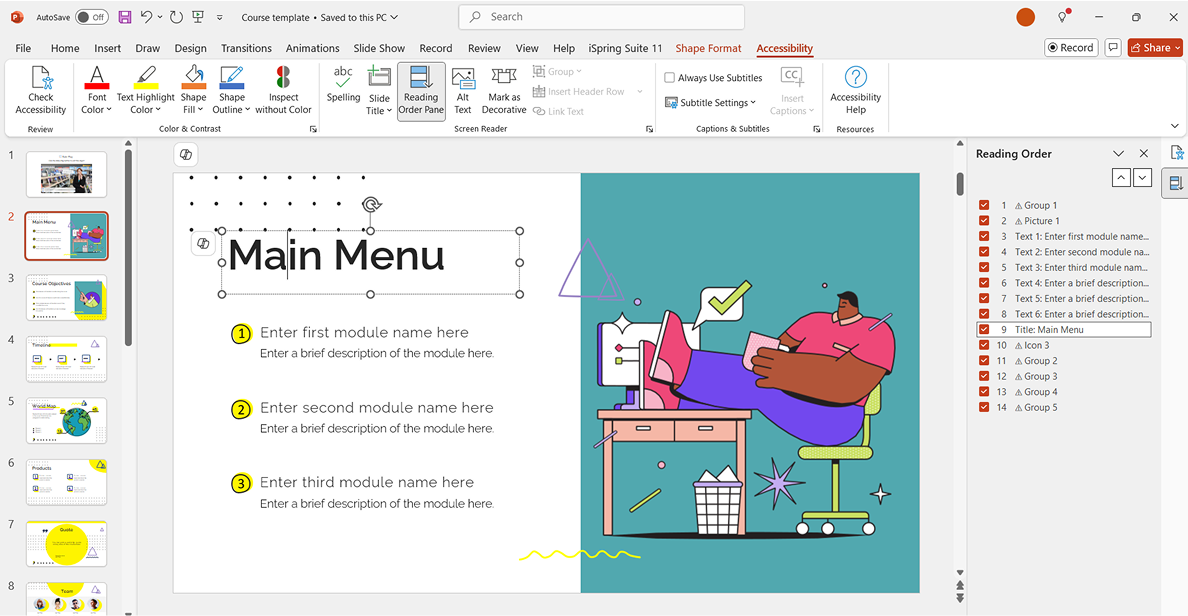Start presentation from beginning icon
Viewport: 1188px width, 616px height.
point(198,17)
